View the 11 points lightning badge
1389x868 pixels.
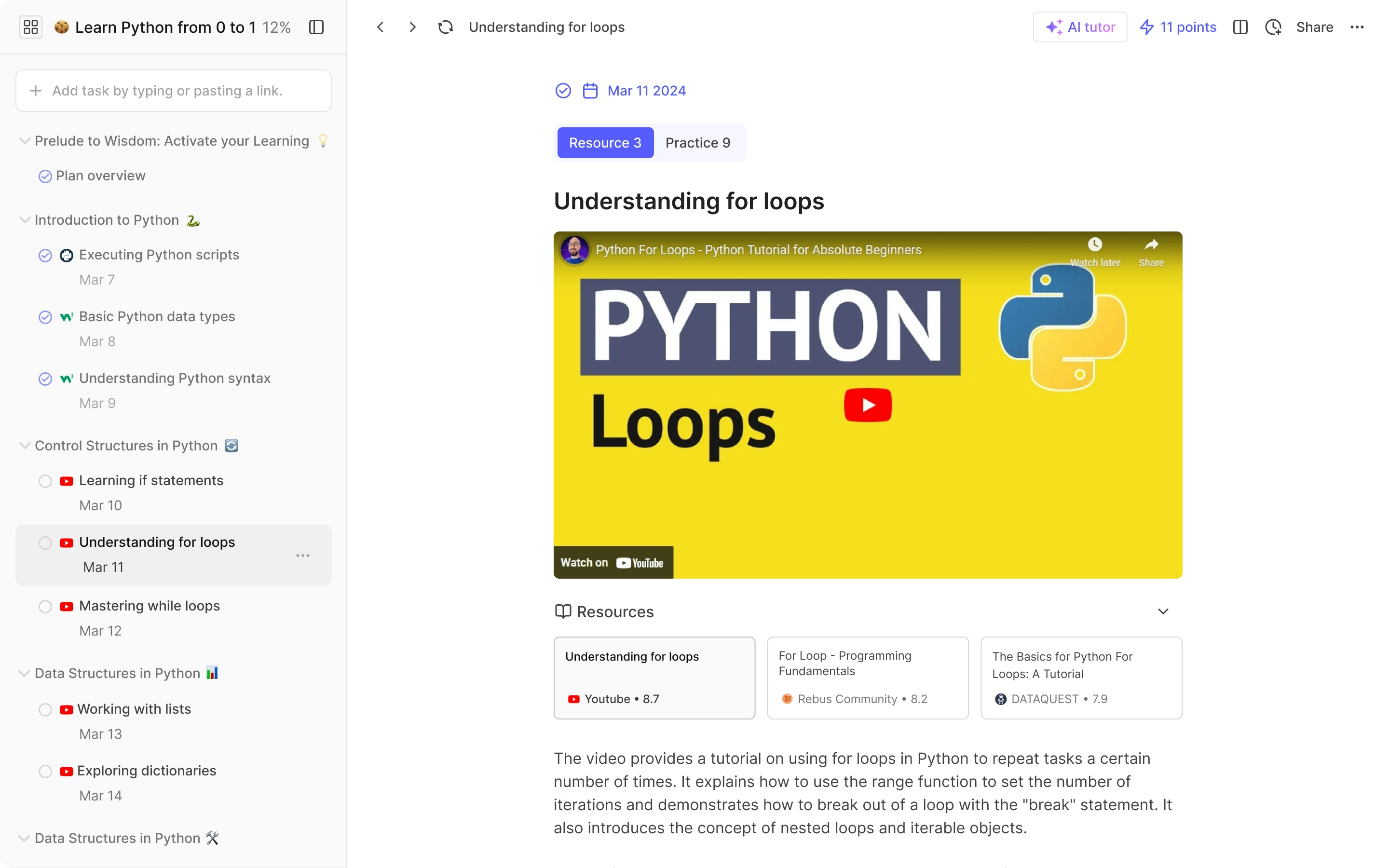coord(1177,27)
